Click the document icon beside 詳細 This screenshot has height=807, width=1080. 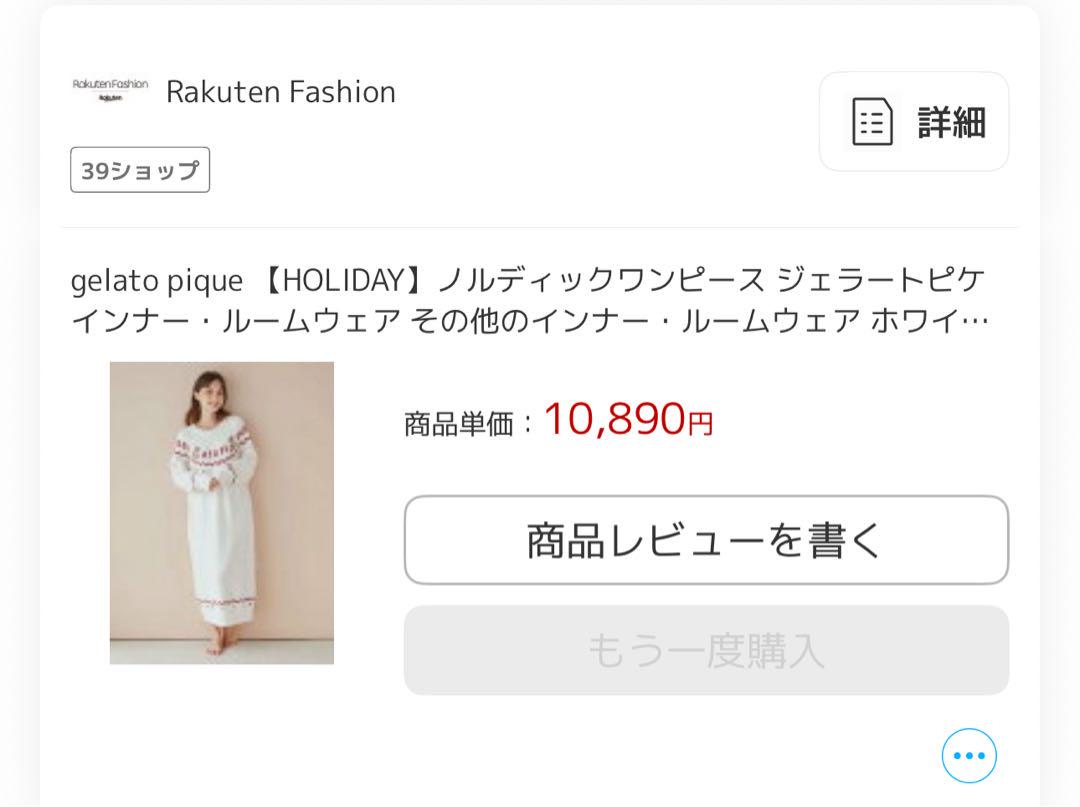(872, 122)
